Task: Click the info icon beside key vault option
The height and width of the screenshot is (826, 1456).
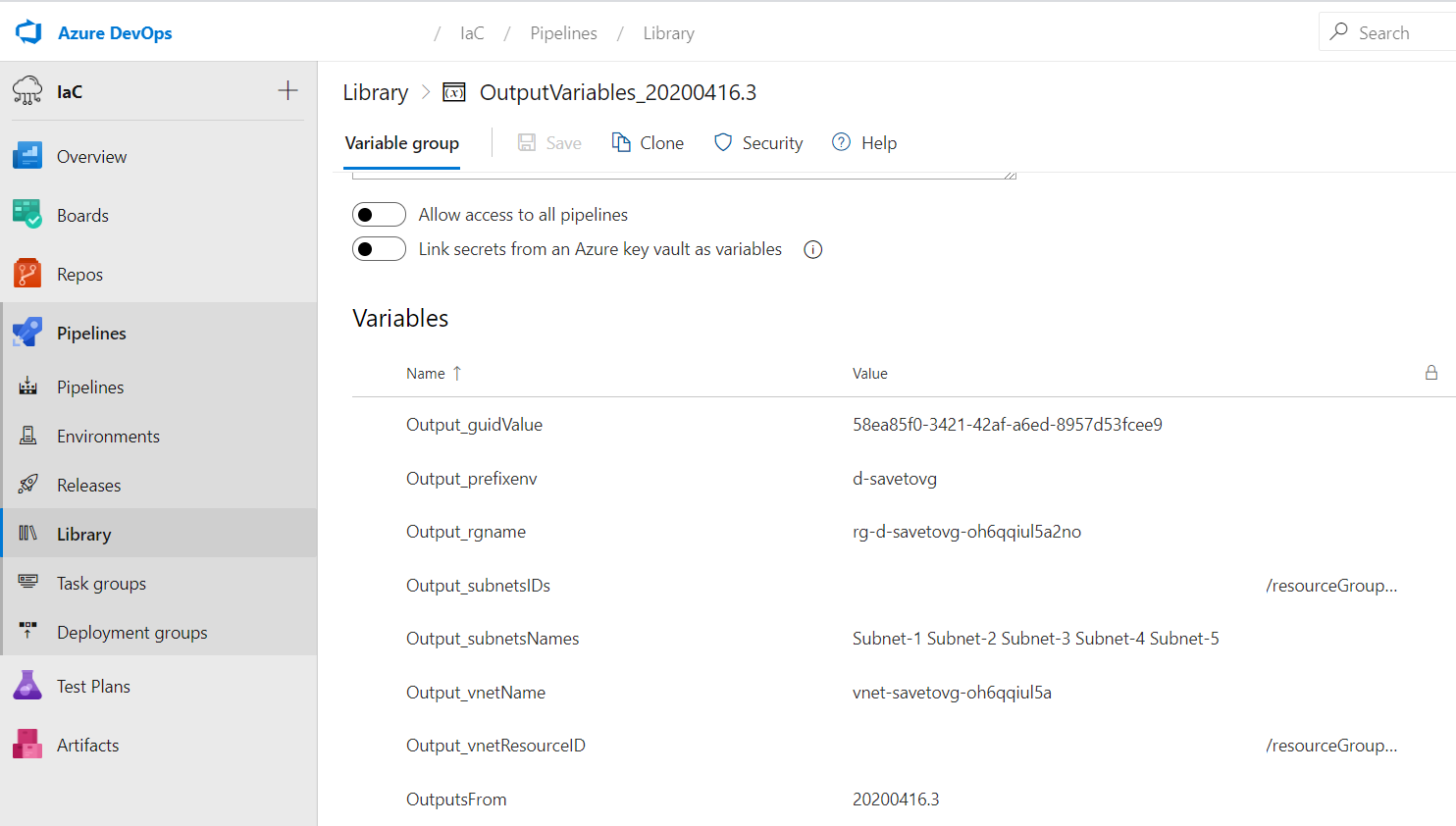Action: pos(812,250)
